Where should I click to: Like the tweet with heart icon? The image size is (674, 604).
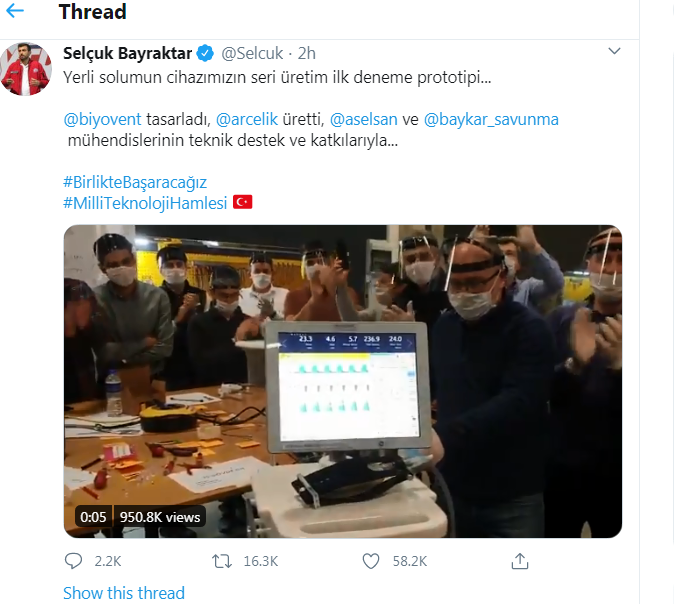coord(371,561)
